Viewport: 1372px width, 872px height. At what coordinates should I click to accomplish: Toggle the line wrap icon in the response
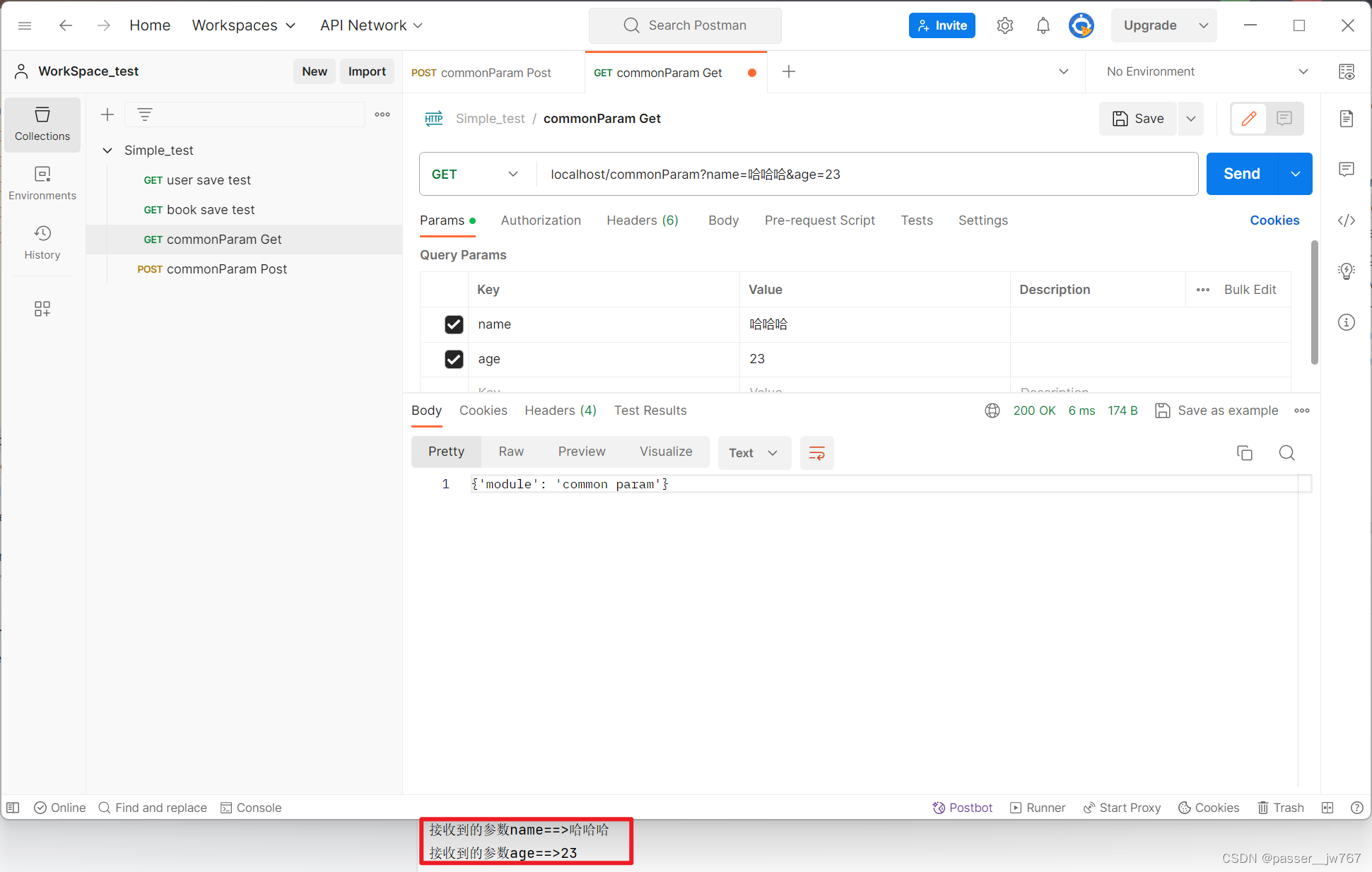coord(816,453)
